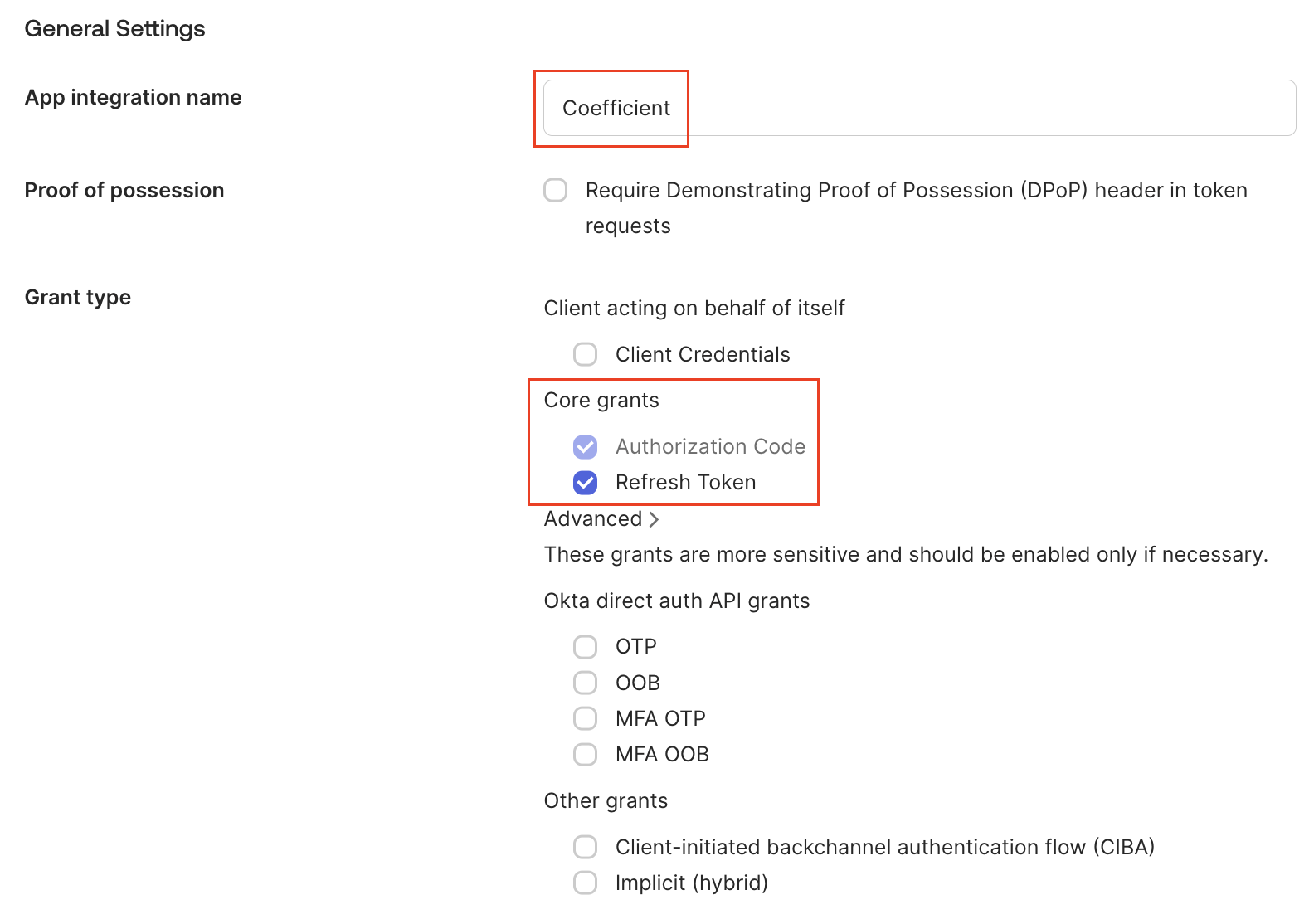1314x924 pixels.
Task: Check the CIBA backchannel authentication checkbox
Action: pos(586,847)
